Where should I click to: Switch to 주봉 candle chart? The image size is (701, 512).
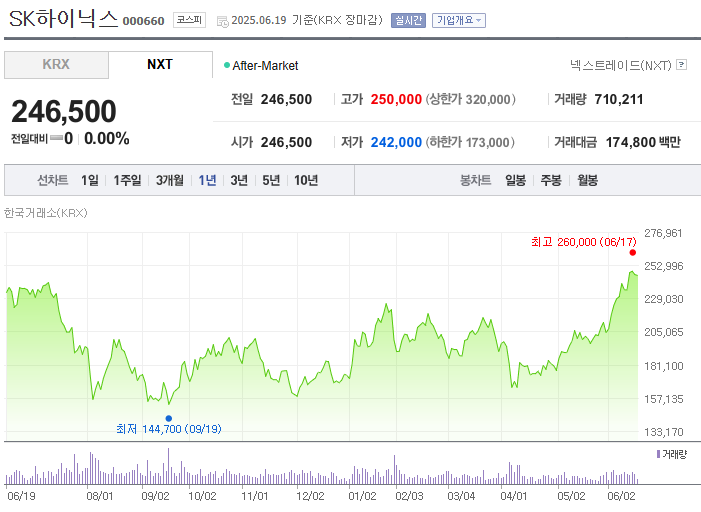click(x=551, y=180)
